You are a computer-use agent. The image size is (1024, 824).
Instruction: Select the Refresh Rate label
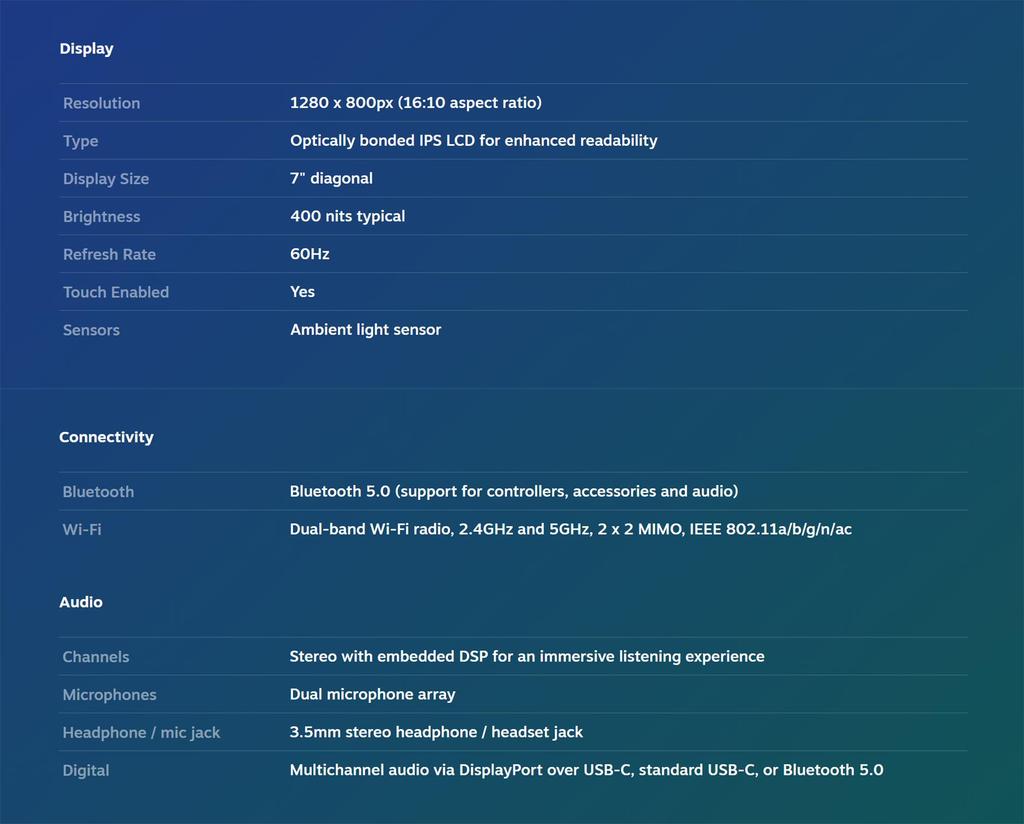(109, 255)
